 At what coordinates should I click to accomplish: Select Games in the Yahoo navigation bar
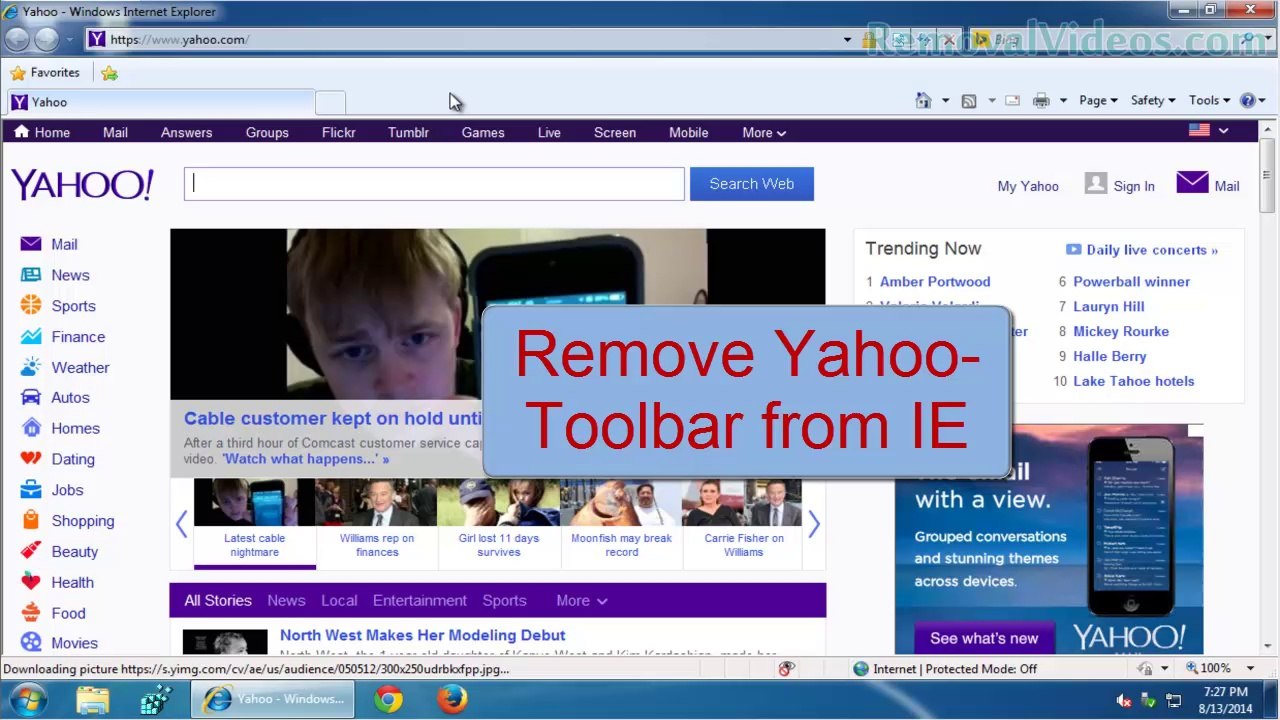pyautogui.click(x=483, y=133)
